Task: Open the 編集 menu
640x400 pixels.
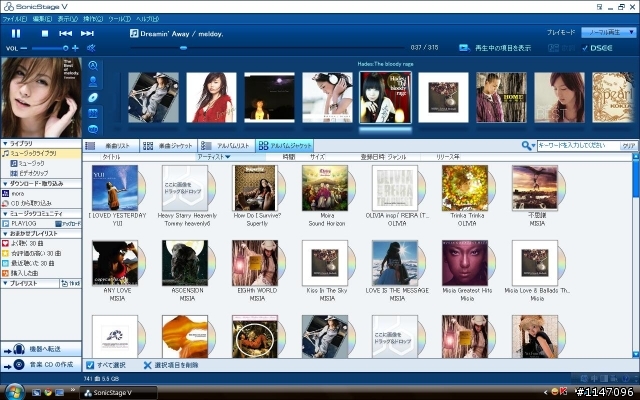Action: [x=42, y=19]
